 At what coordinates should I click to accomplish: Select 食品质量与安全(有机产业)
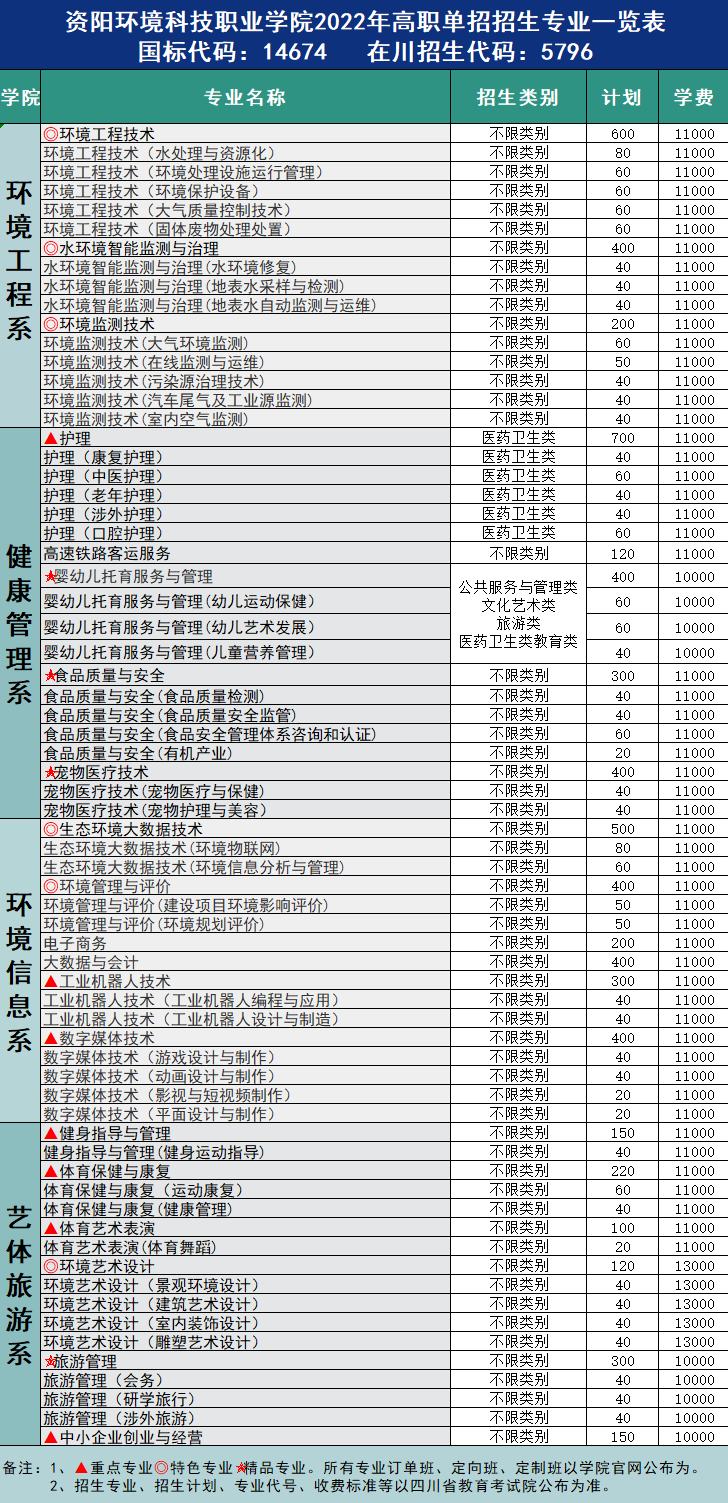point(245,753)
